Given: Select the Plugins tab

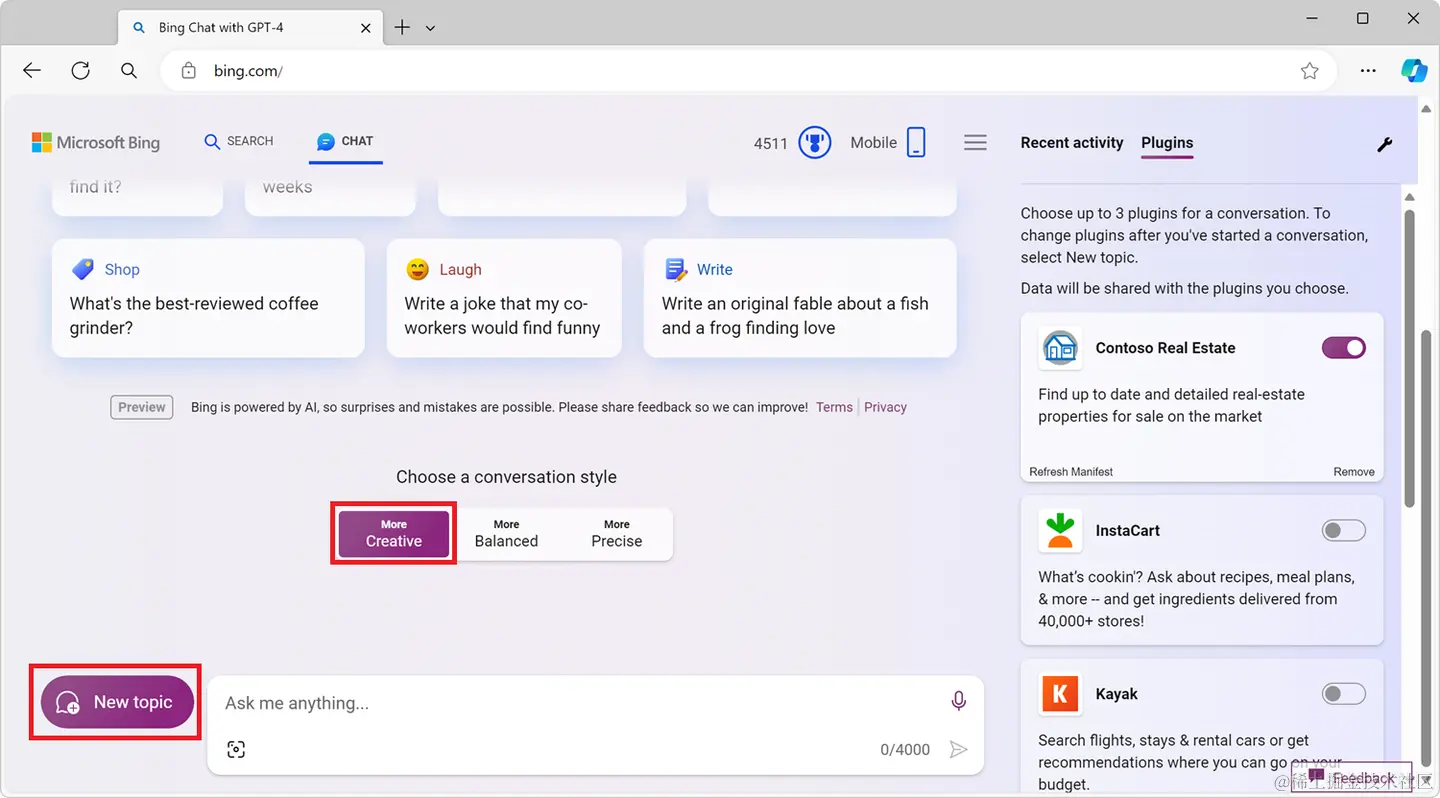Looking at the screenshot, I should click(1167, 143).
